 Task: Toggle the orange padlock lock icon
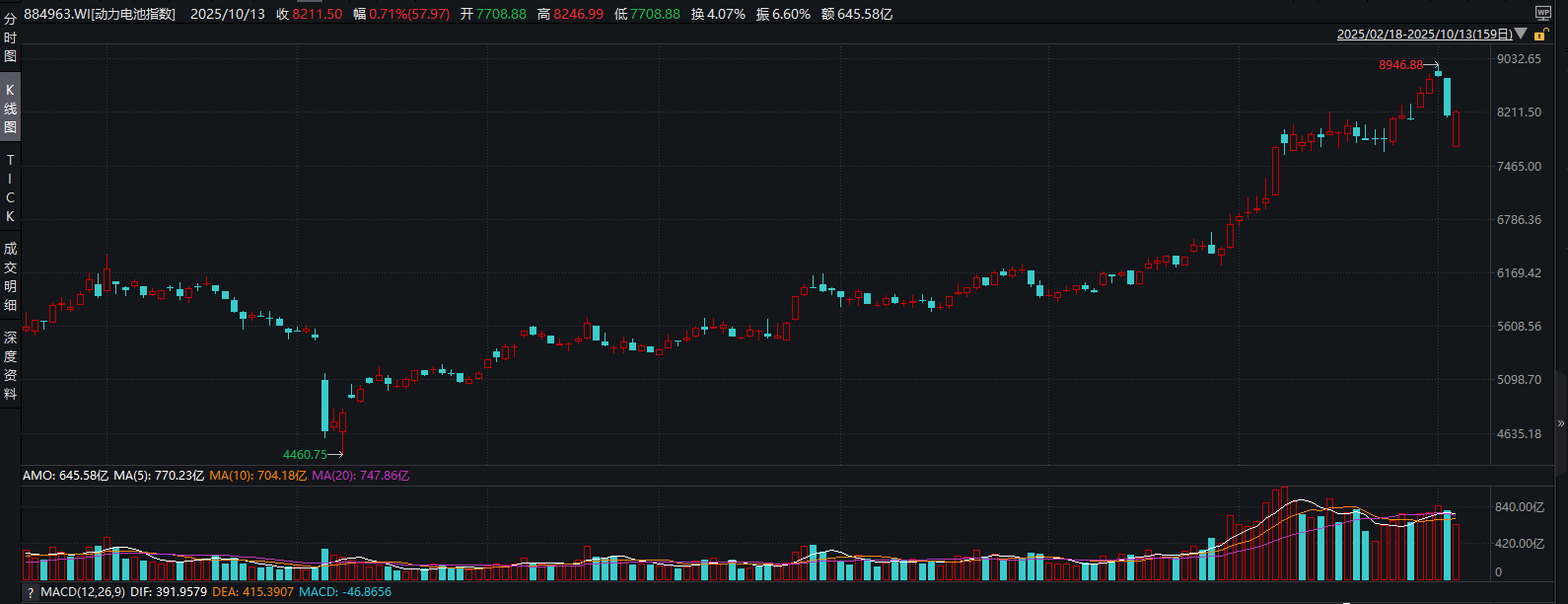coord(1540,35)
